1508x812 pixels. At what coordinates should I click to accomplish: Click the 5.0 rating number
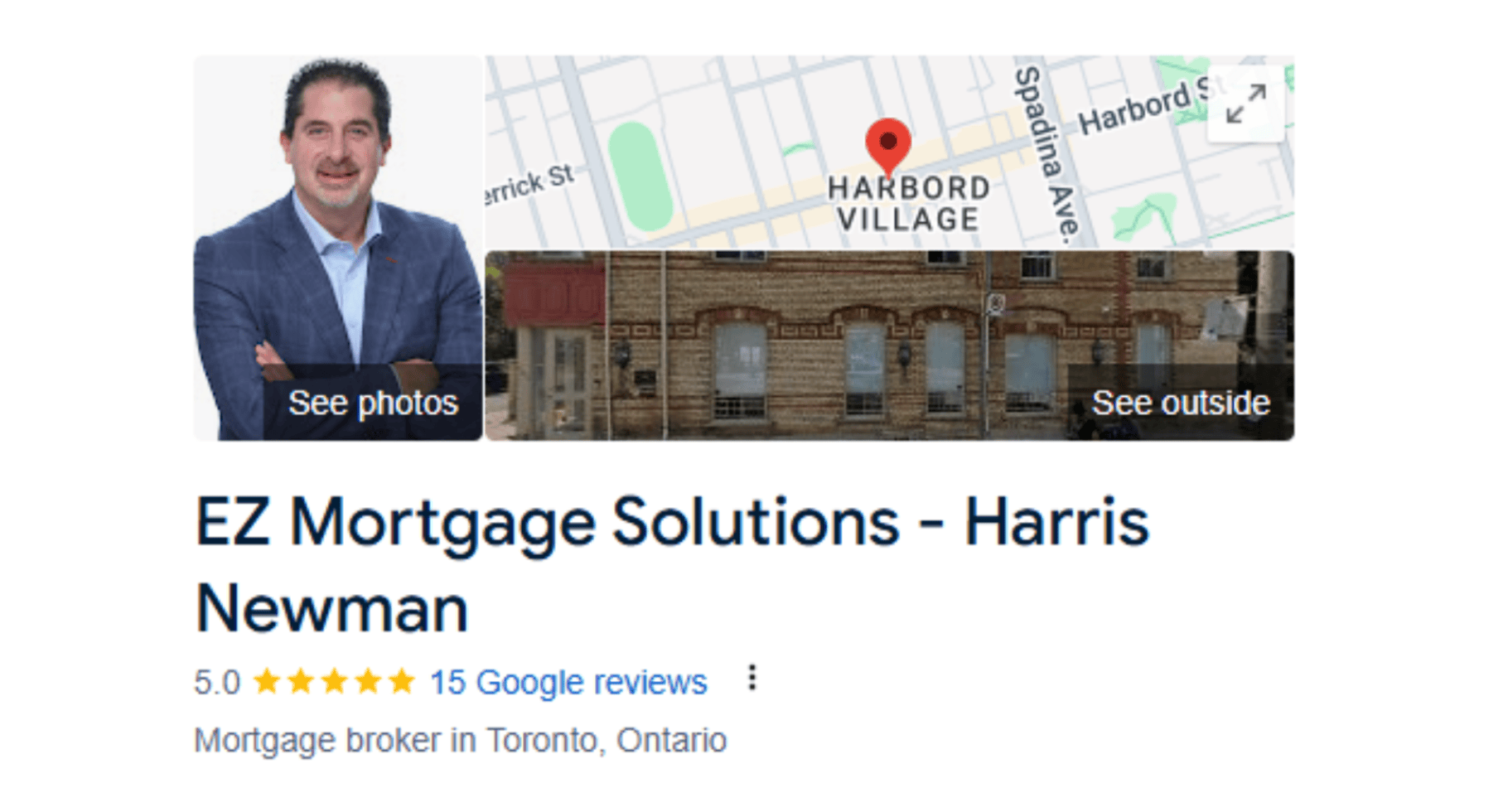tap(217, 683)
